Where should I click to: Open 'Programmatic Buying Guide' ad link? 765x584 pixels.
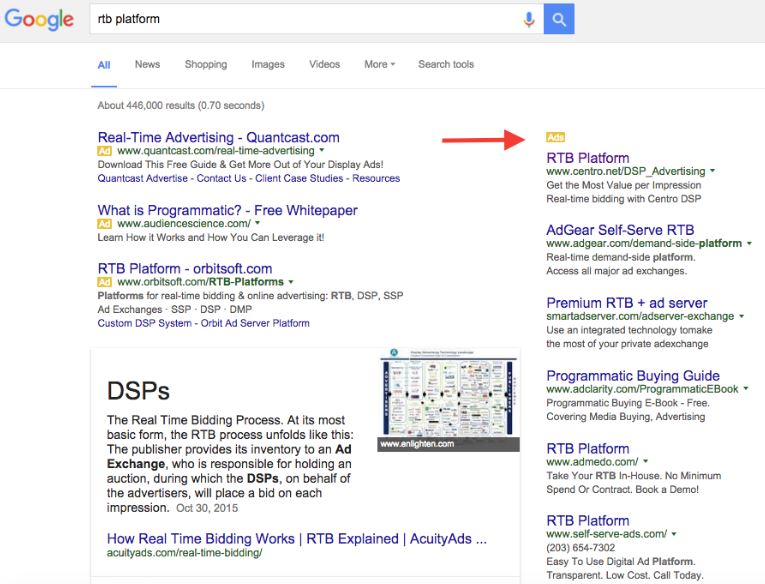(x=633, y=376)
